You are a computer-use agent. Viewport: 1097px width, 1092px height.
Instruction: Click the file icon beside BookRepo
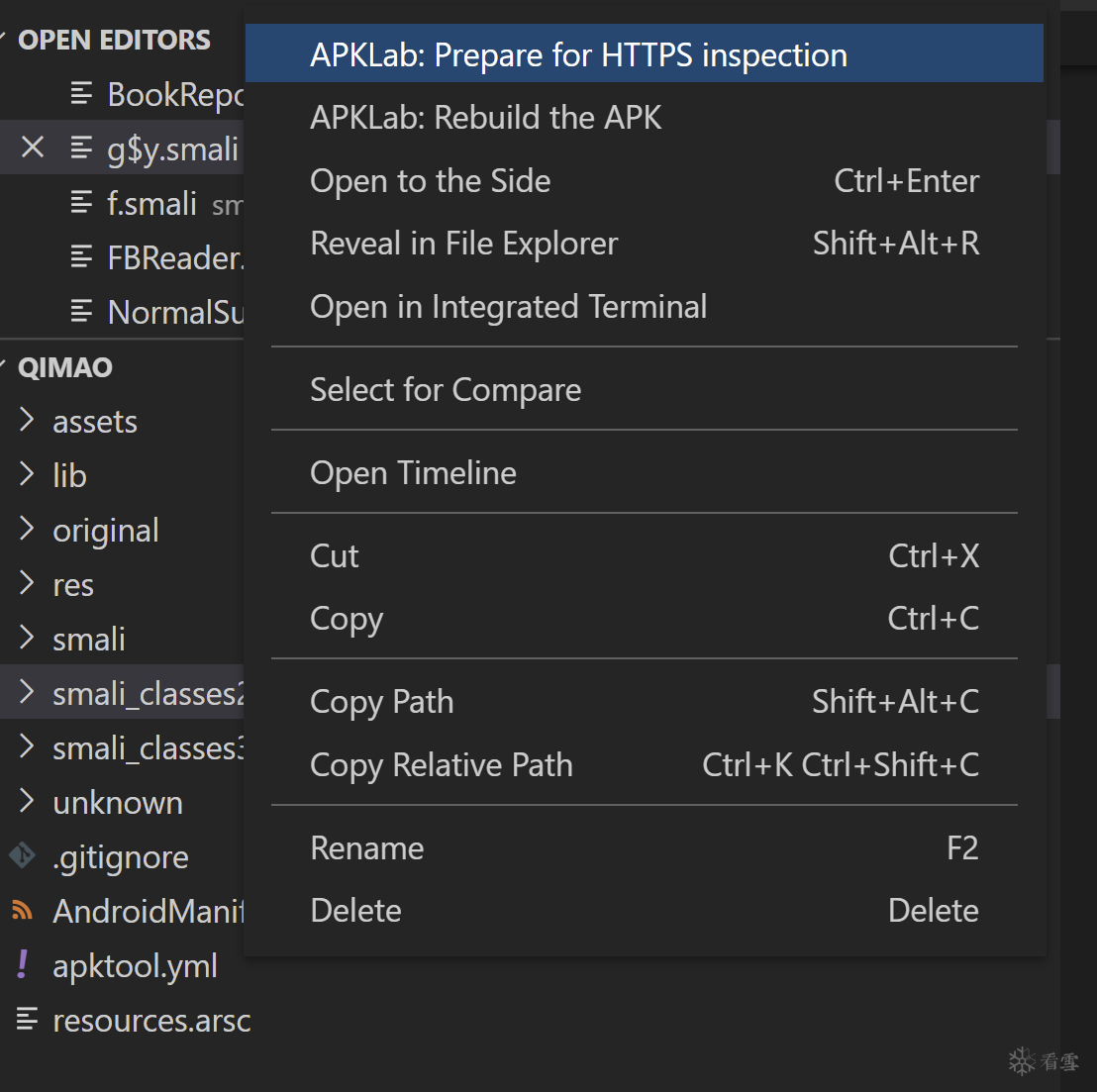pyautogui.click(x=81, y=94)
